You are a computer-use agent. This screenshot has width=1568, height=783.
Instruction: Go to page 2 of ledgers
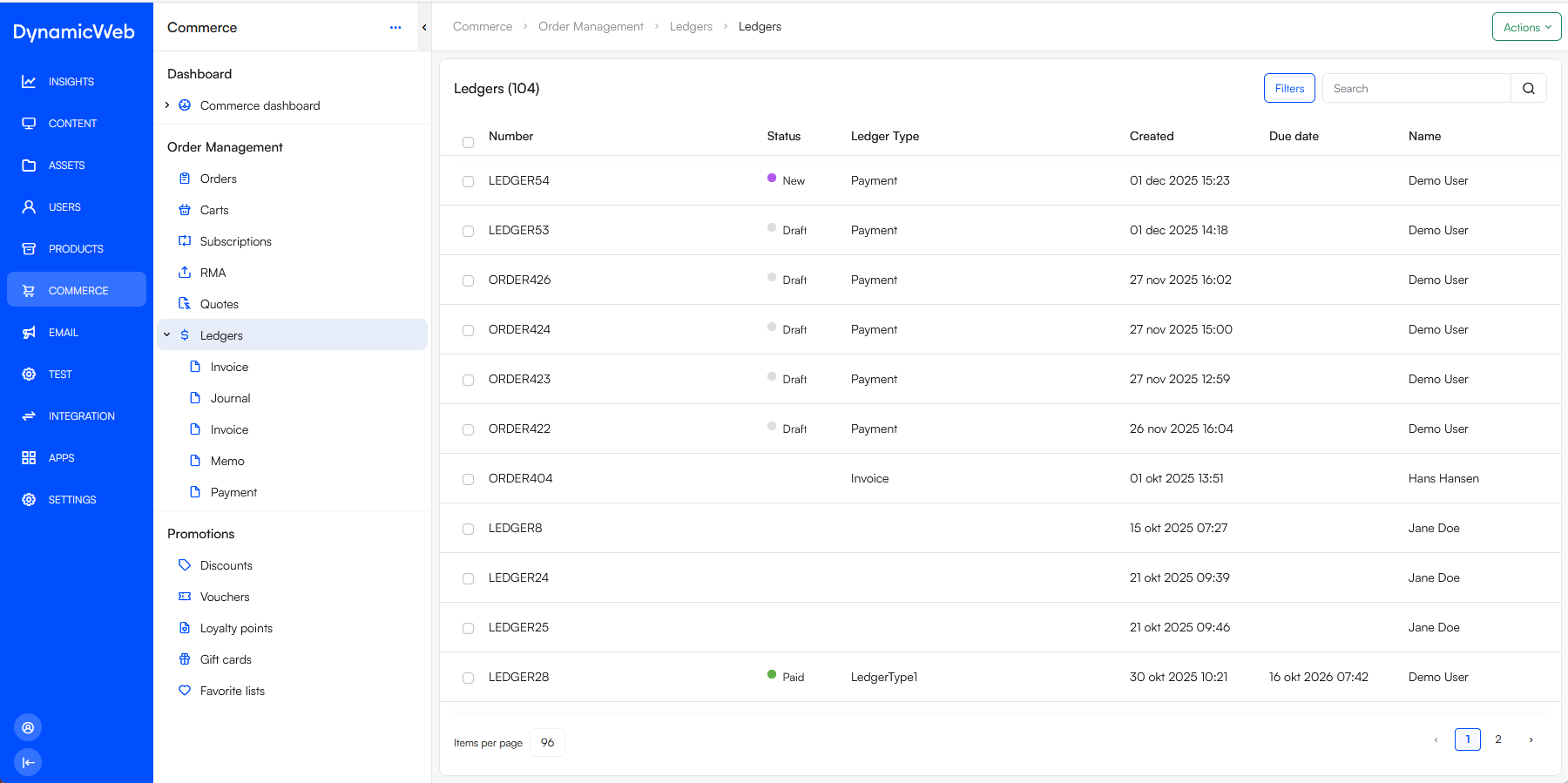pyautogui.click(x=1498, y=739)
